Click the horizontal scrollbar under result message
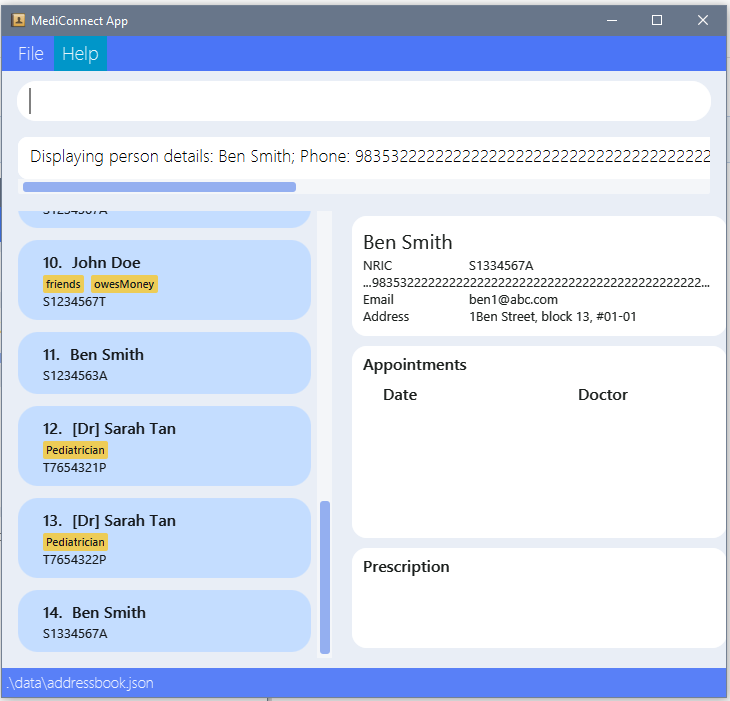 (x=159, y=187)
